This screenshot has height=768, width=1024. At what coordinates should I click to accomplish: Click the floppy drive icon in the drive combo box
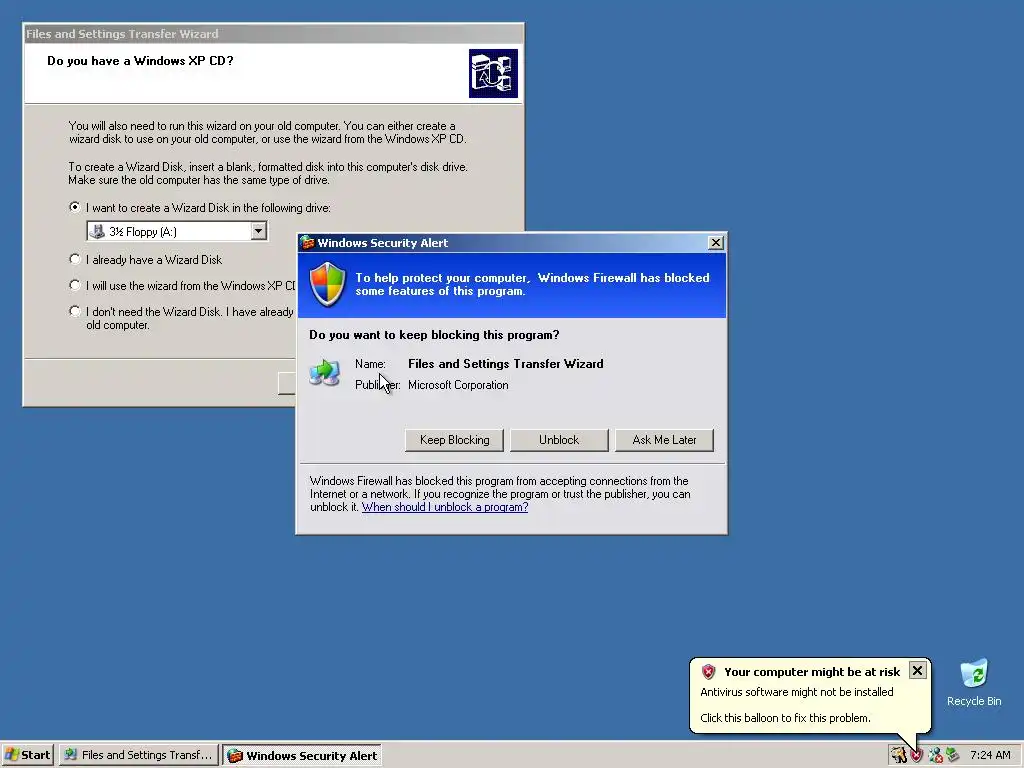click(x=97, y=231)
